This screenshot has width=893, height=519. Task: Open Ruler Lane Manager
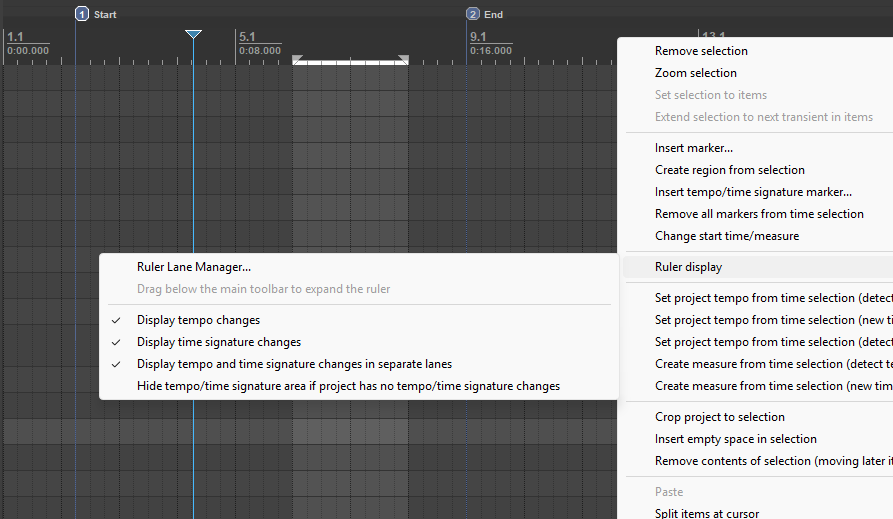[x=194, y=267]
